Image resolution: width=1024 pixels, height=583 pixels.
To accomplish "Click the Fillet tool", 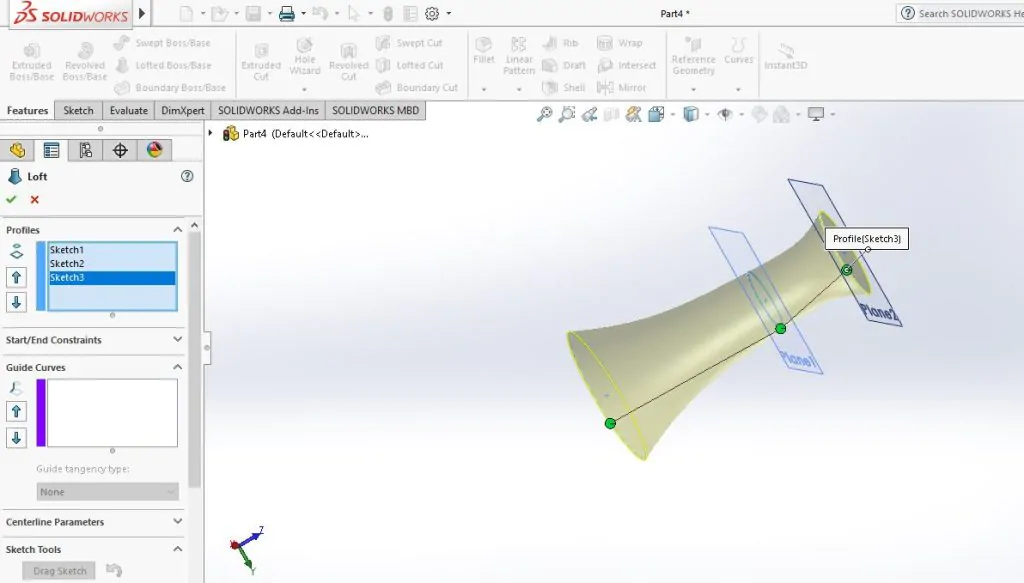I will [x=484, y=50].
